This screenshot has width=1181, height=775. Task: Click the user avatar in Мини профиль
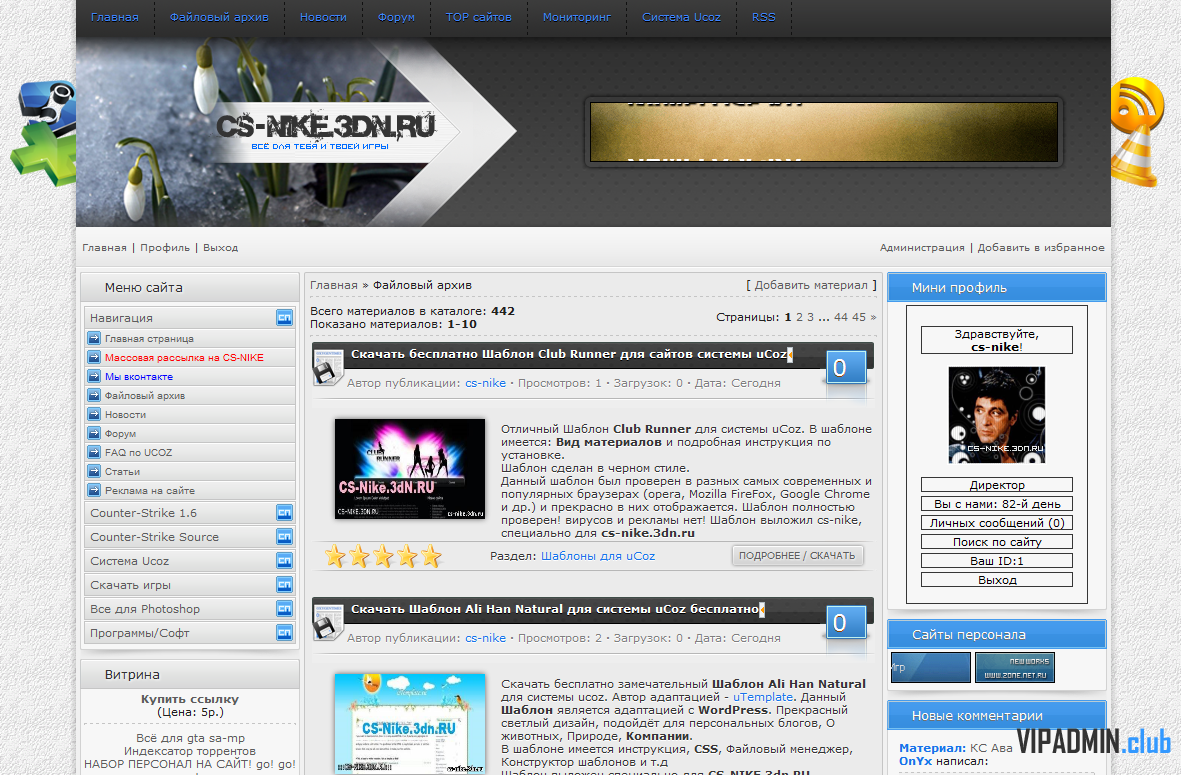coord(996,415)
